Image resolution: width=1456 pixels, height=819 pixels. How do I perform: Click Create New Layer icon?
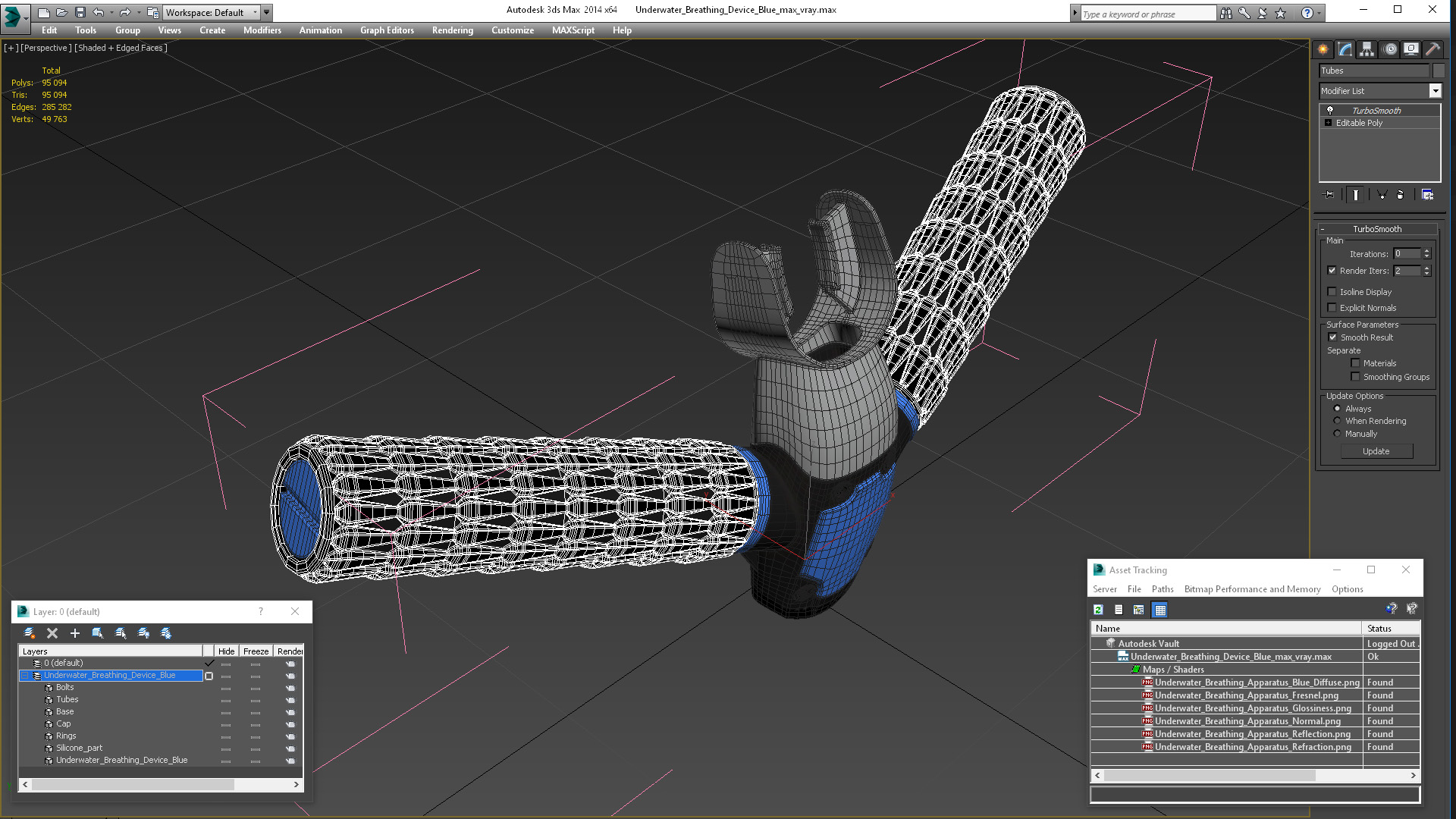tap(29, 633)
